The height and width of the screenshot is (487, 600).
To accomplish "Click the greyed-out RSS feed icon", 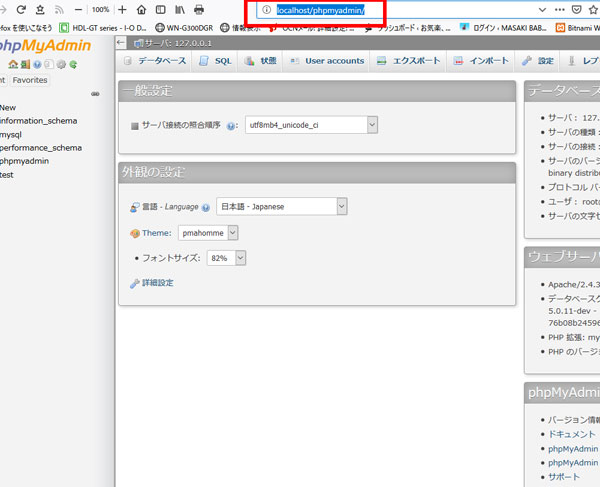I will click(x=59, y=10).
